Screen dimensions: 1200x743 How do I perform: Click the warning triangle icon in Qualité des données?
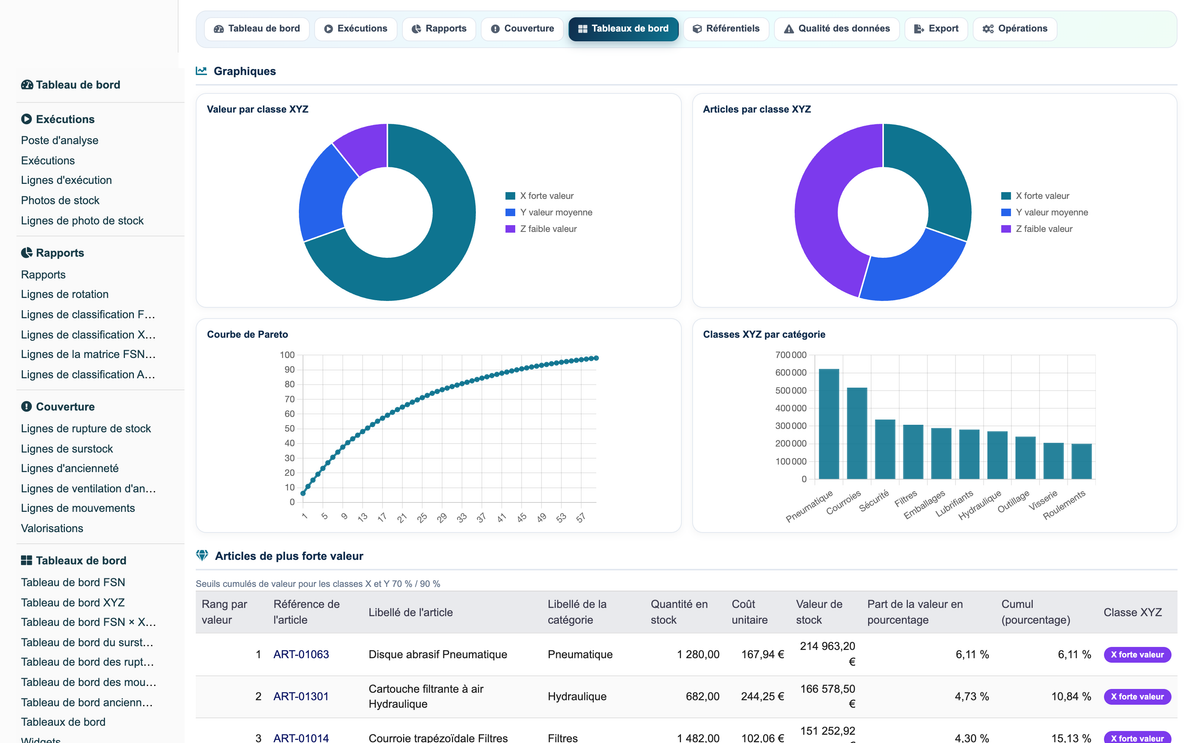pos(789,29)
